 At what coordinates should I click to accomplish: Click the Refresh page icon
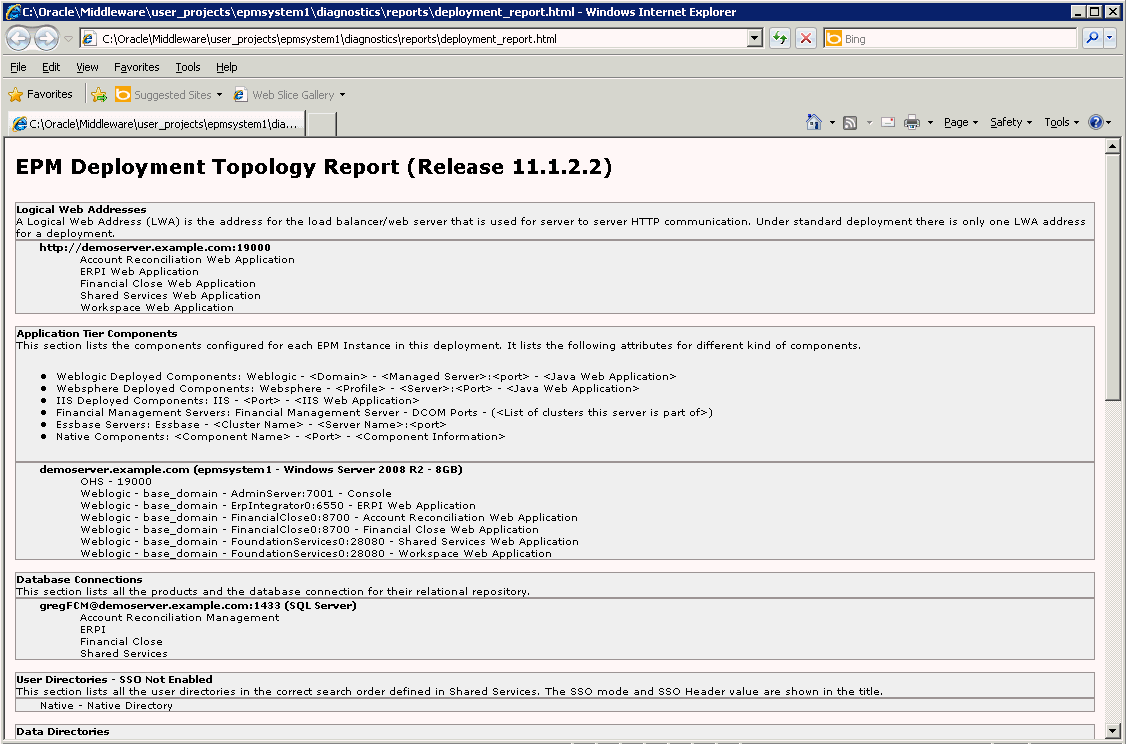(779, 39)
